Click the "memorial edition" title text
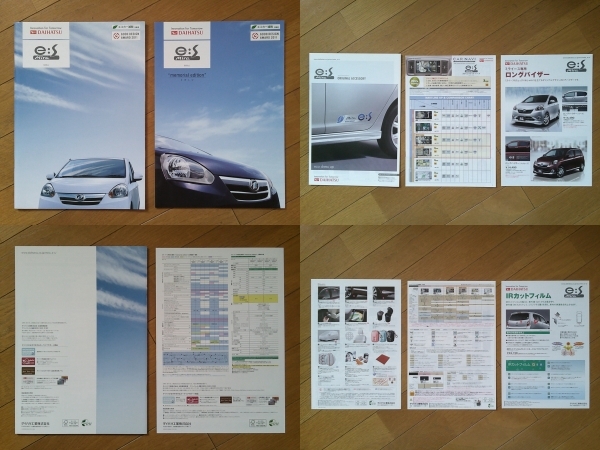 point(187,76)
